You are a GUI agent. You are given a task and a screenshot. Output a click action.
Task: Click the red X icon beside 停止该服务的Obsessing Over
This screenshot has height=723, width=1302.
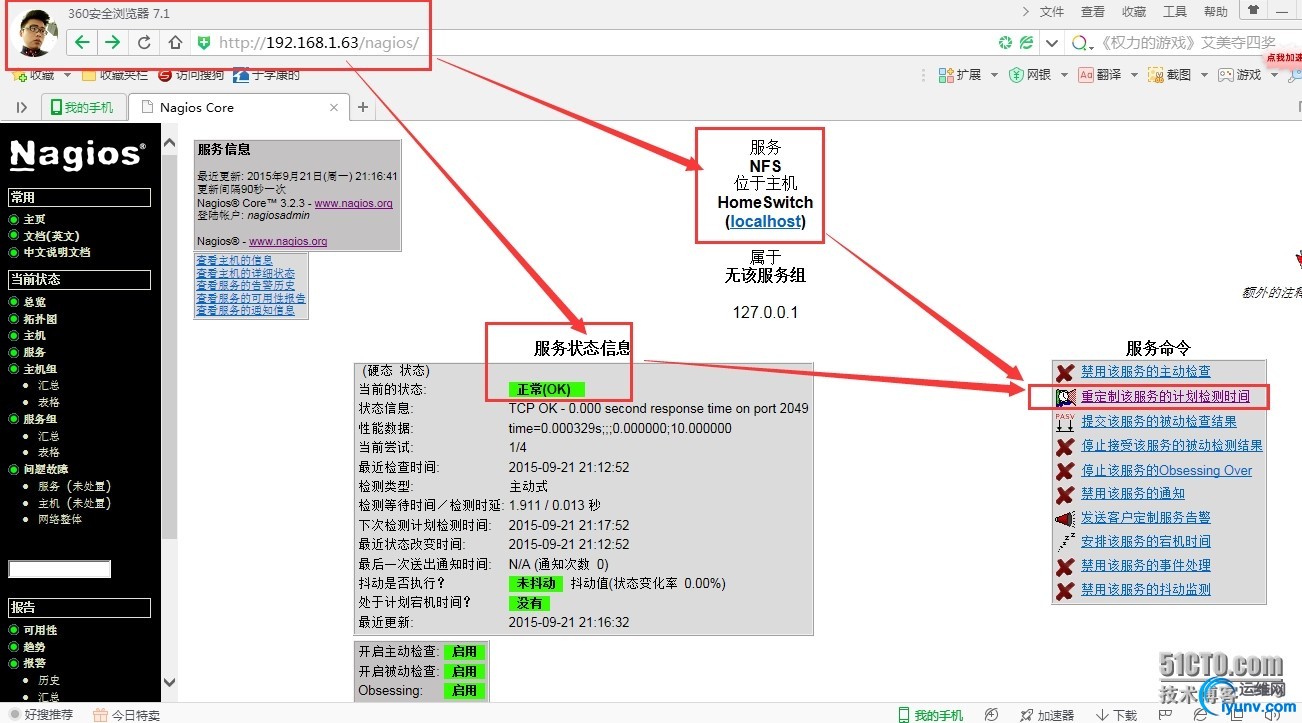pyautogui.click(x=1065, y=470)
